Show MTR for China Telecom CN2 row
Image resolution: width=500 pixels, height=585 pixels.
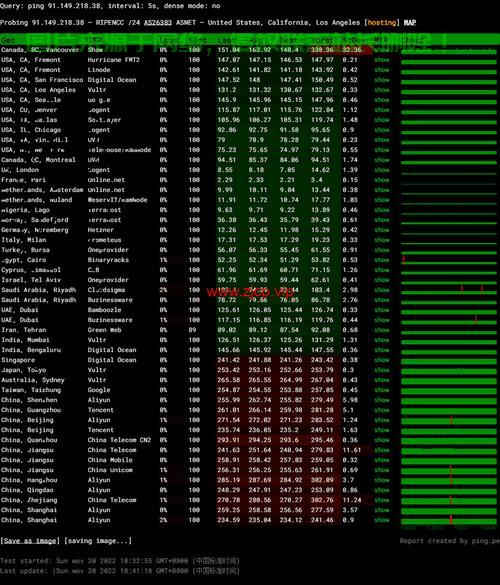click(x=382, y=440)
